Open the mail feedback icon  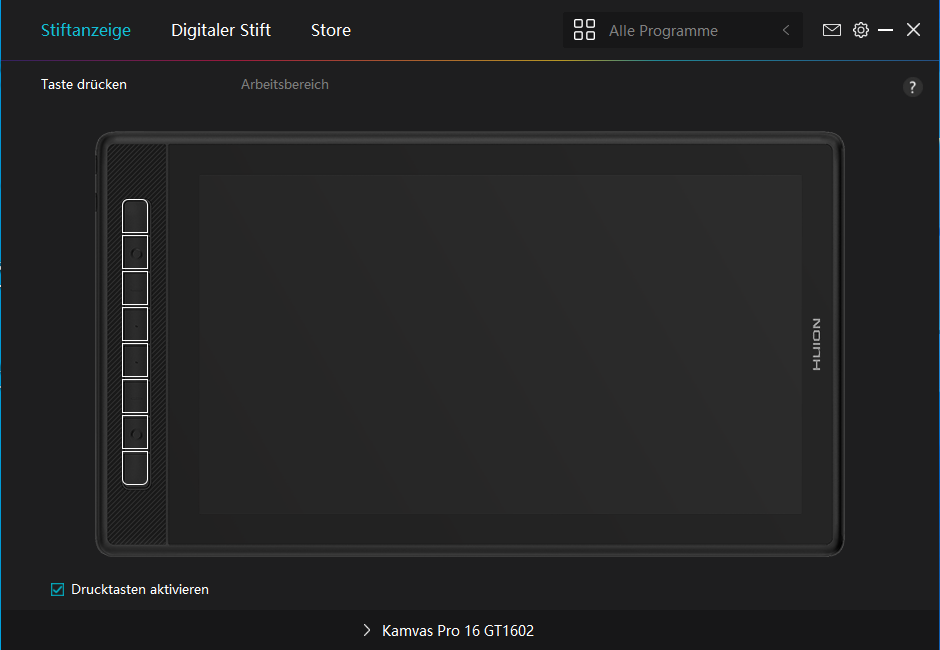[x=831, y=30]
